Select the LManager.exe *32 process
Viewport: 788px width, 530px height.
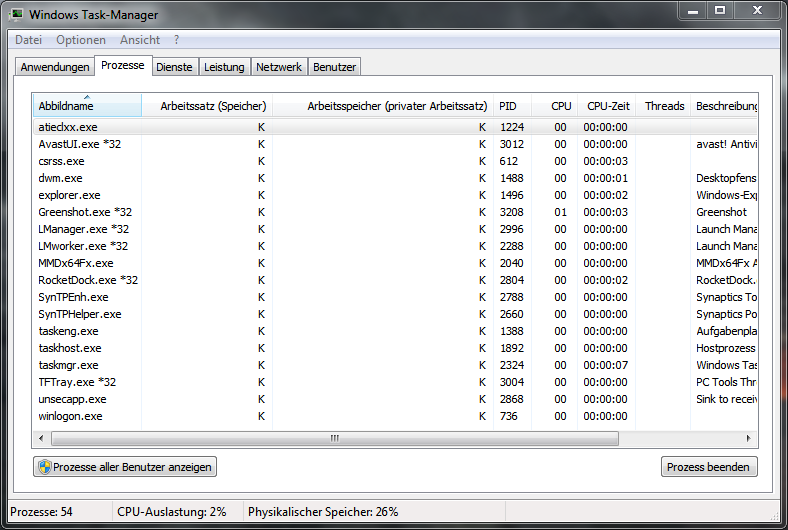tap(396, 229)
